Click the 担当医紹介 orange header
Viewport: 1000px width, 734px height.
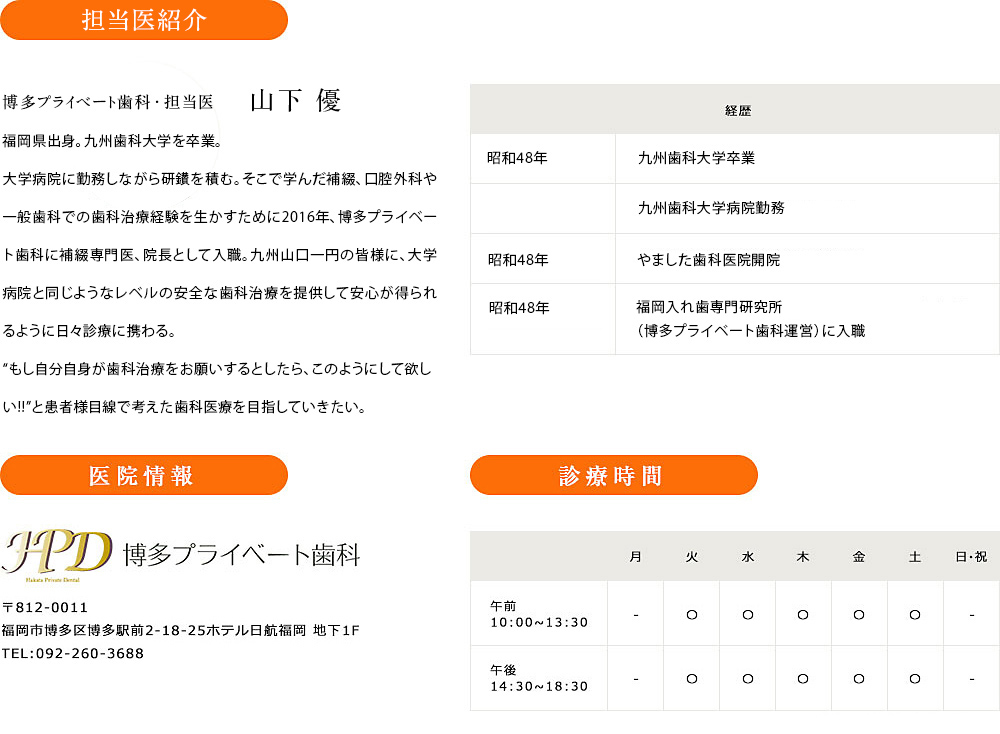(144, 20)
